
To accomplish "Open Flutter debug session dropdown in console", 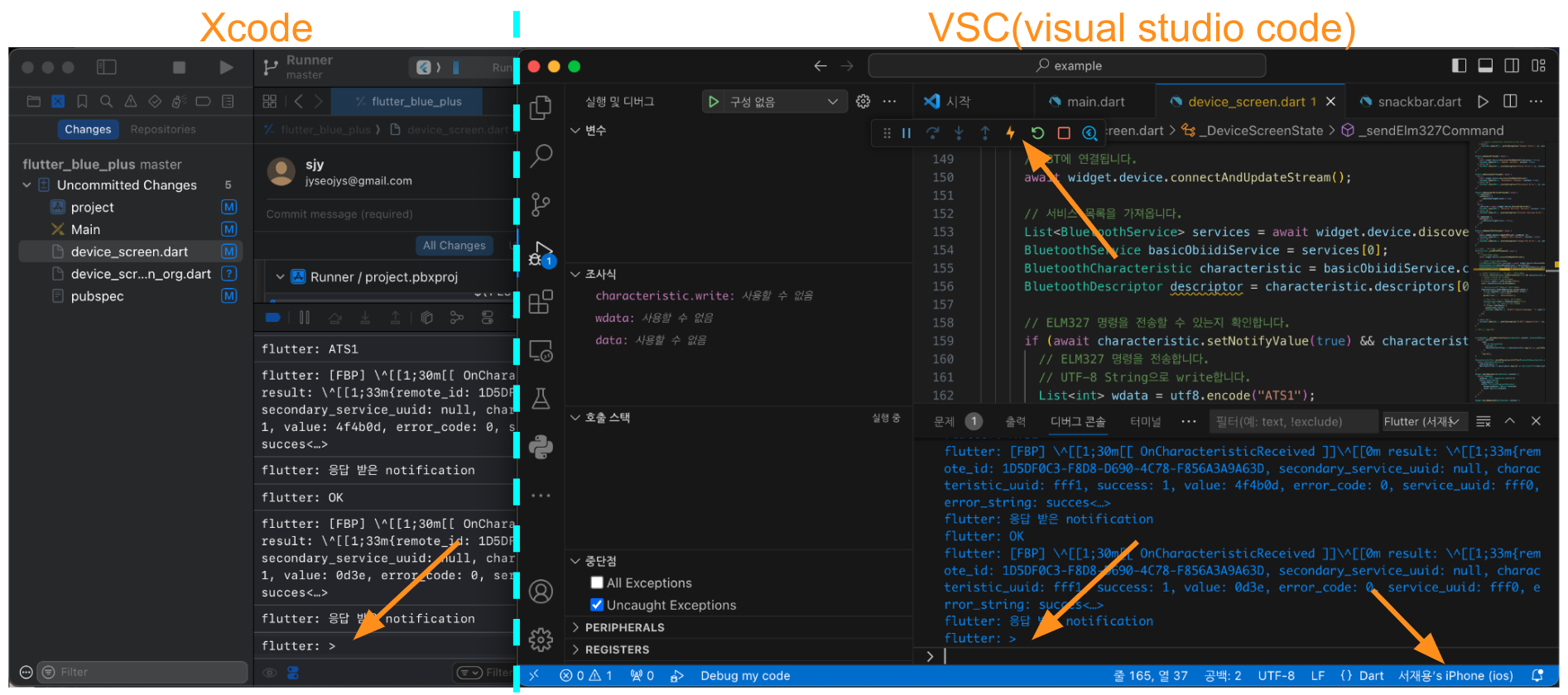I will coord(1423,422).
